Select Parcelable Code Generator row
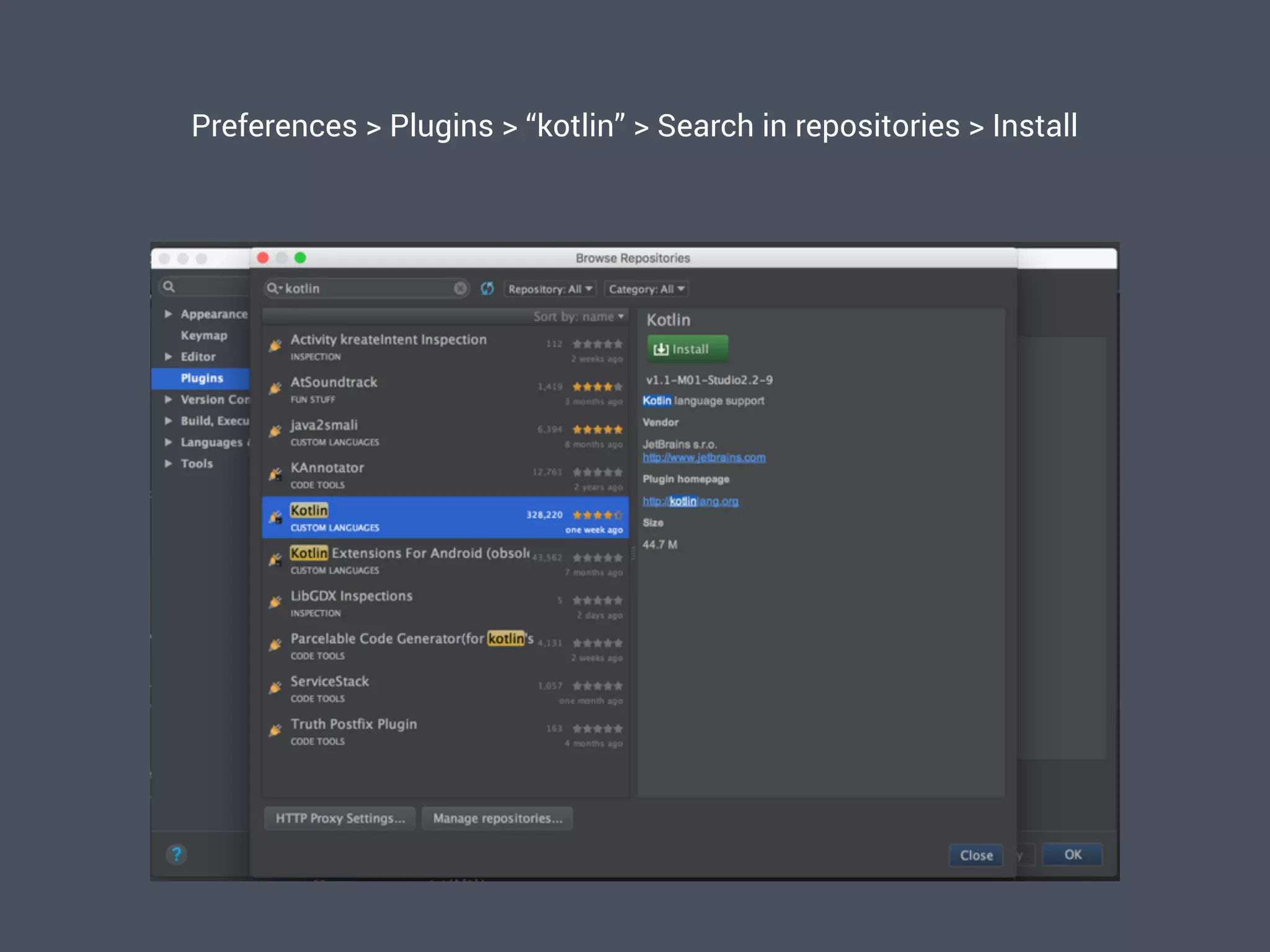Screen dimensions: 1270x952 click(x=445, y=646)
